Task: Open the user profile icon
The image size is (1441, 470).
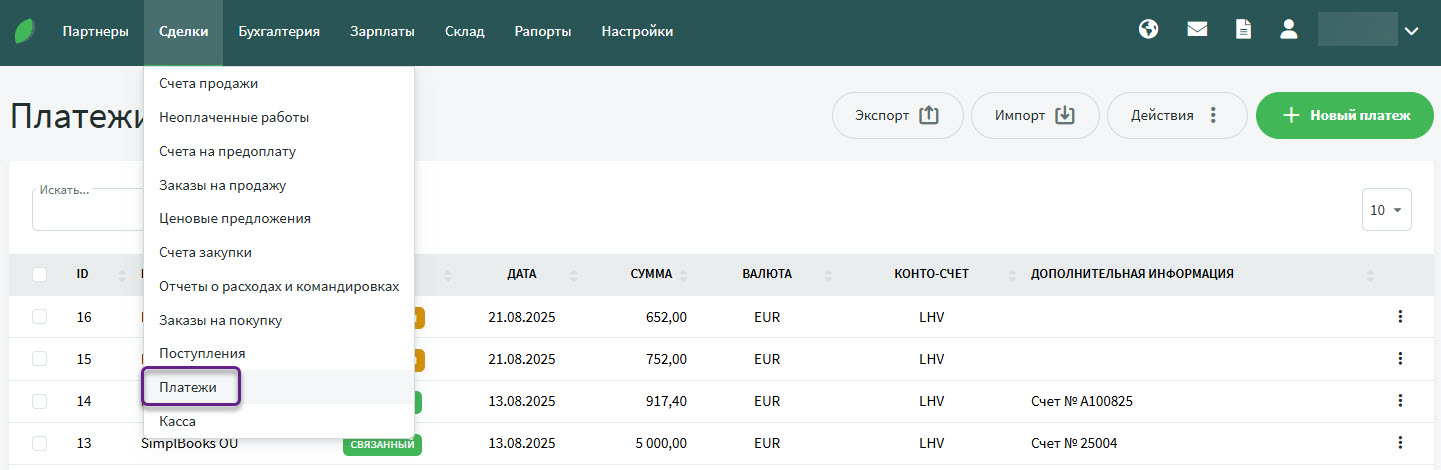Action: pos(1289,30)
